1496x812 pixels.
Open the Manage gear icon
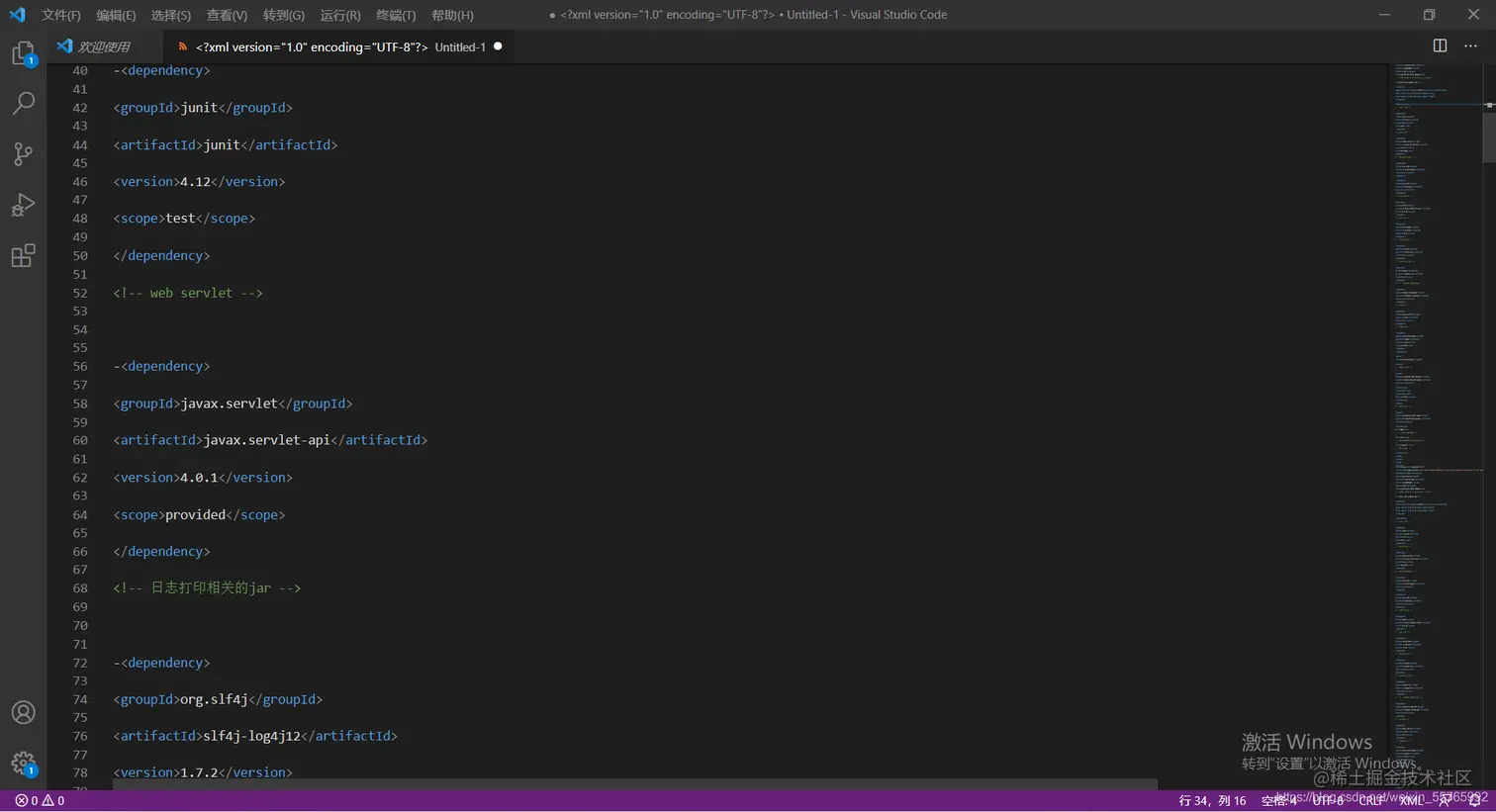(23, 764)
